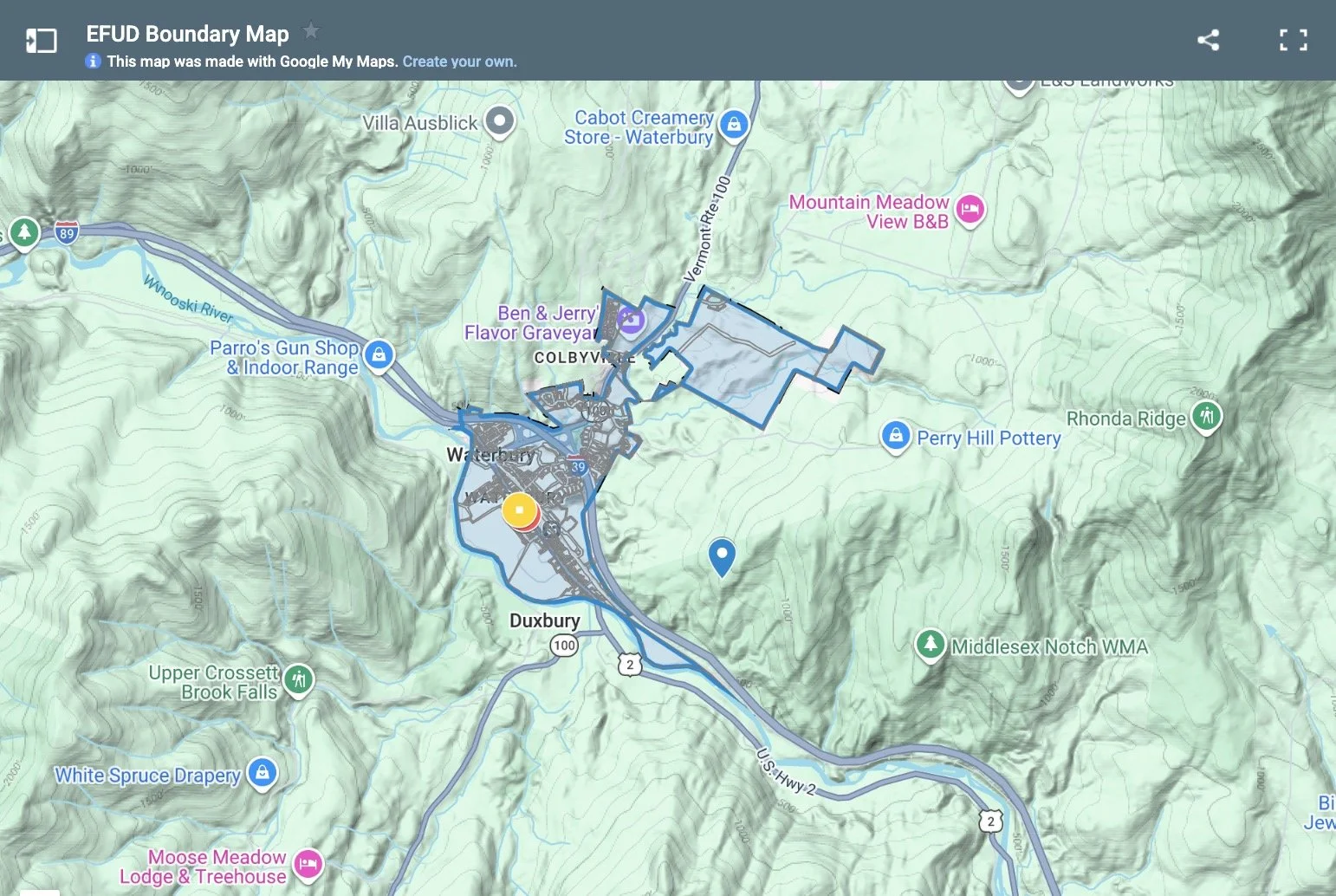View the map in full screen
Screen dimensions: 1336x896
pyautogui.click(x=1293, y=40)
